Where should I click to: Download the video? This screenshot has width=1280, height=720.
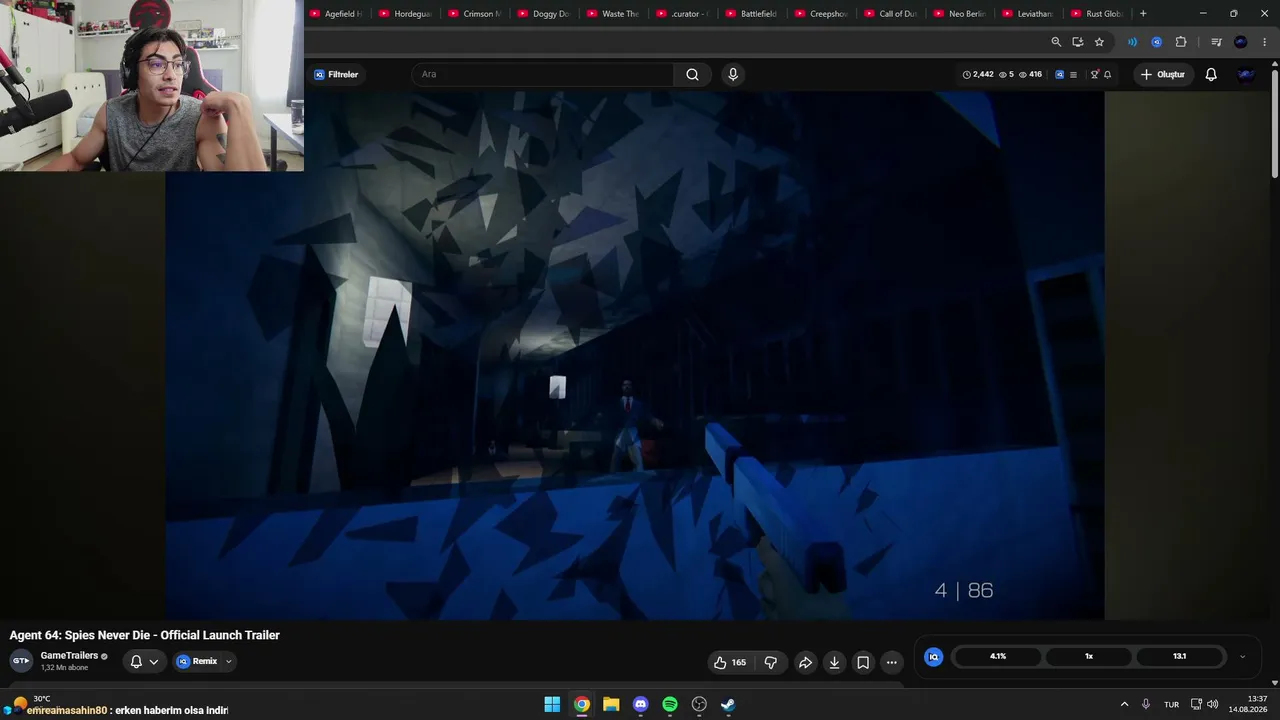(834, 662)
